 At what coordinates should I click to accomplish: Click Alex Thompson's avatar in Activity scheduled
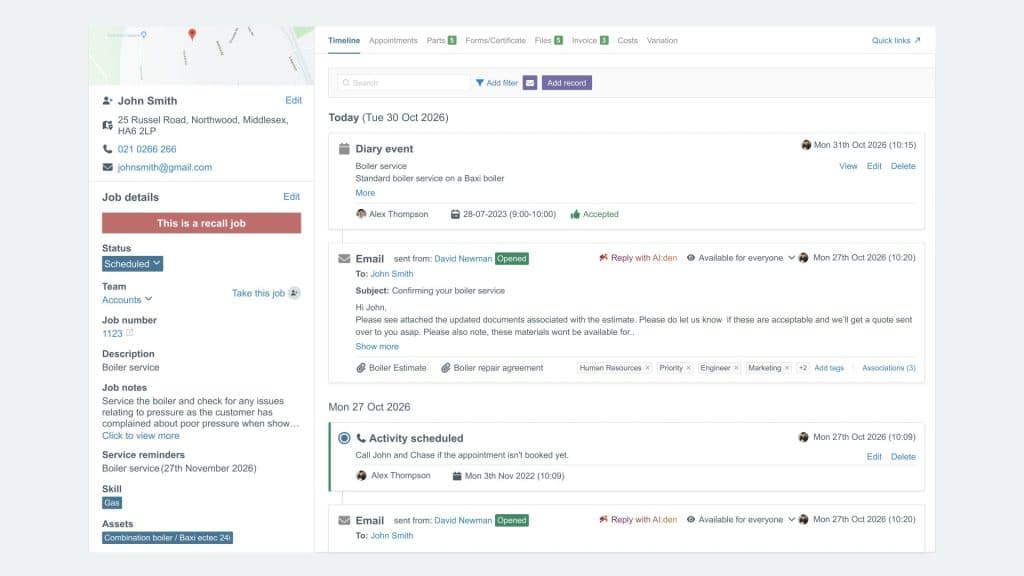coord(361,475)
